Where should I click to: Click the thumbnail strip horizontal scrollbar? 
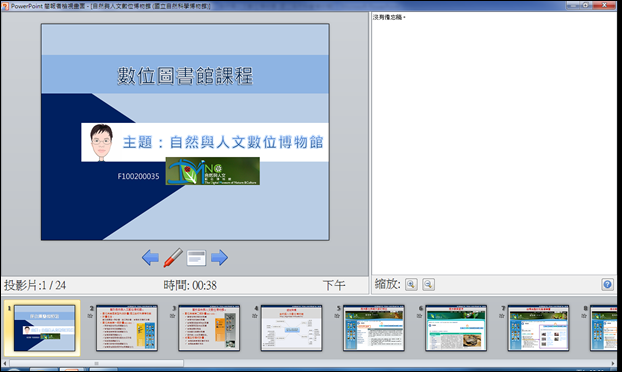point(96,363)
